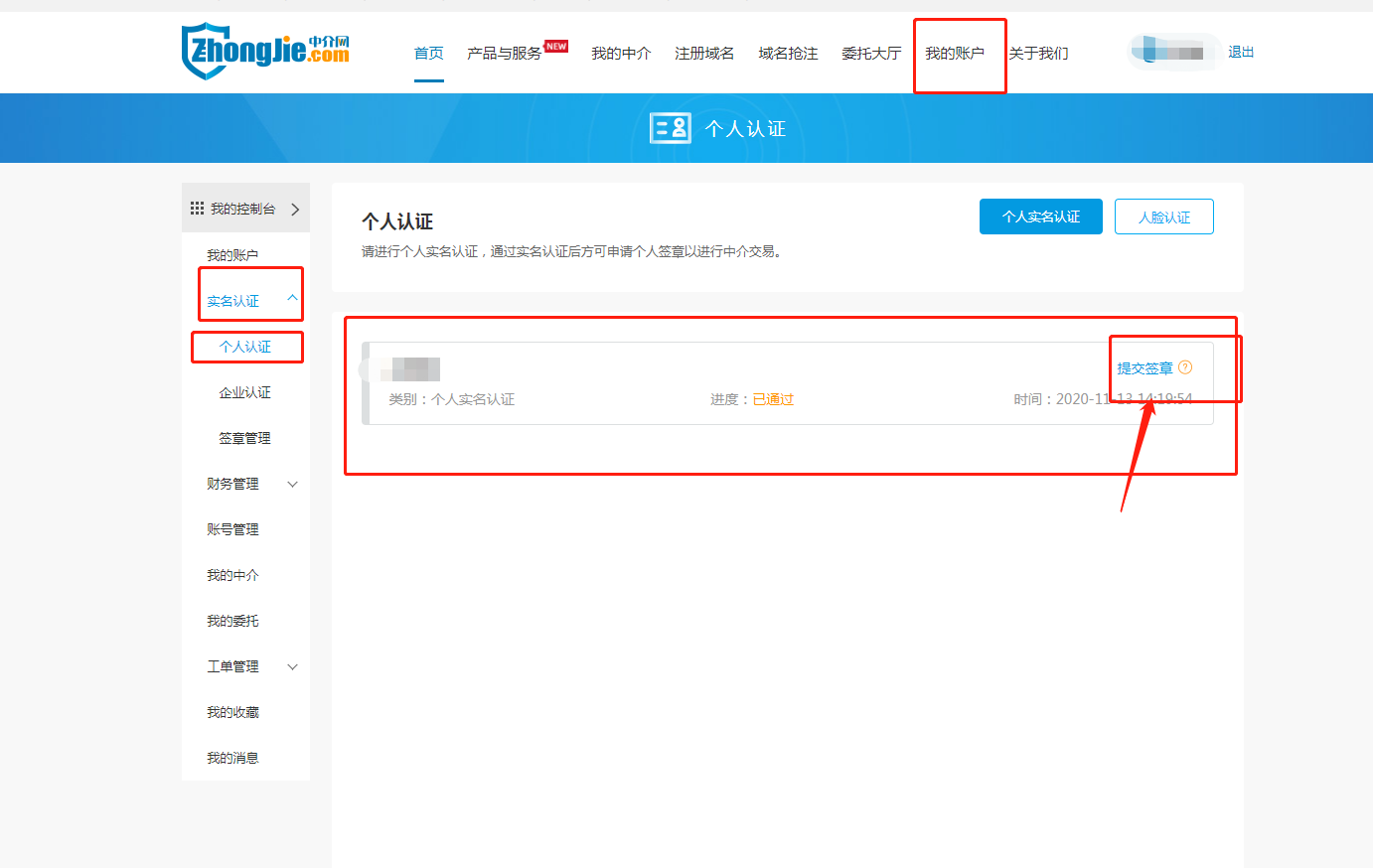Click the question mark help icon

(x=1184, y=367)
